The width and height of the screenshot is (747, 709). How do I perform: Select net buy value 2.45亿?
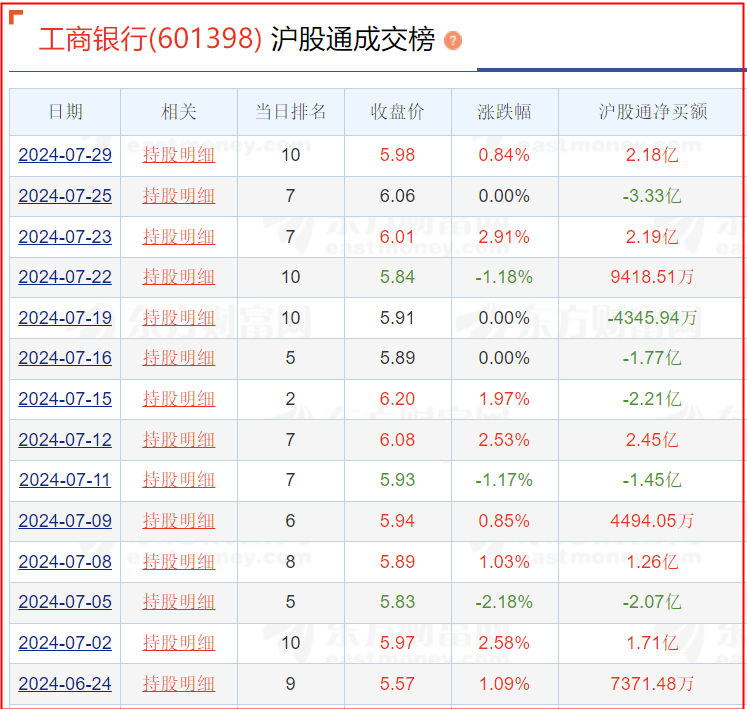coord(652,440)
